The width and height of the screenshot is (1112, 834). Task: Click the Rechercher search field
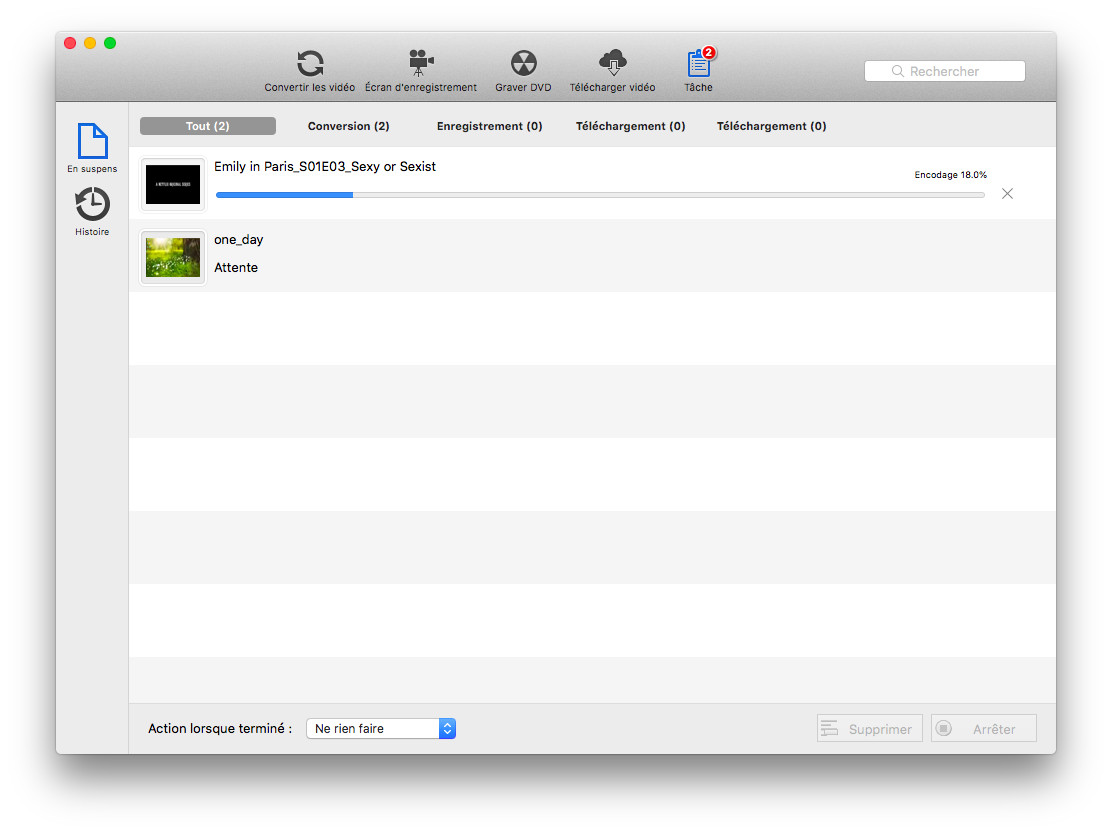945,71
